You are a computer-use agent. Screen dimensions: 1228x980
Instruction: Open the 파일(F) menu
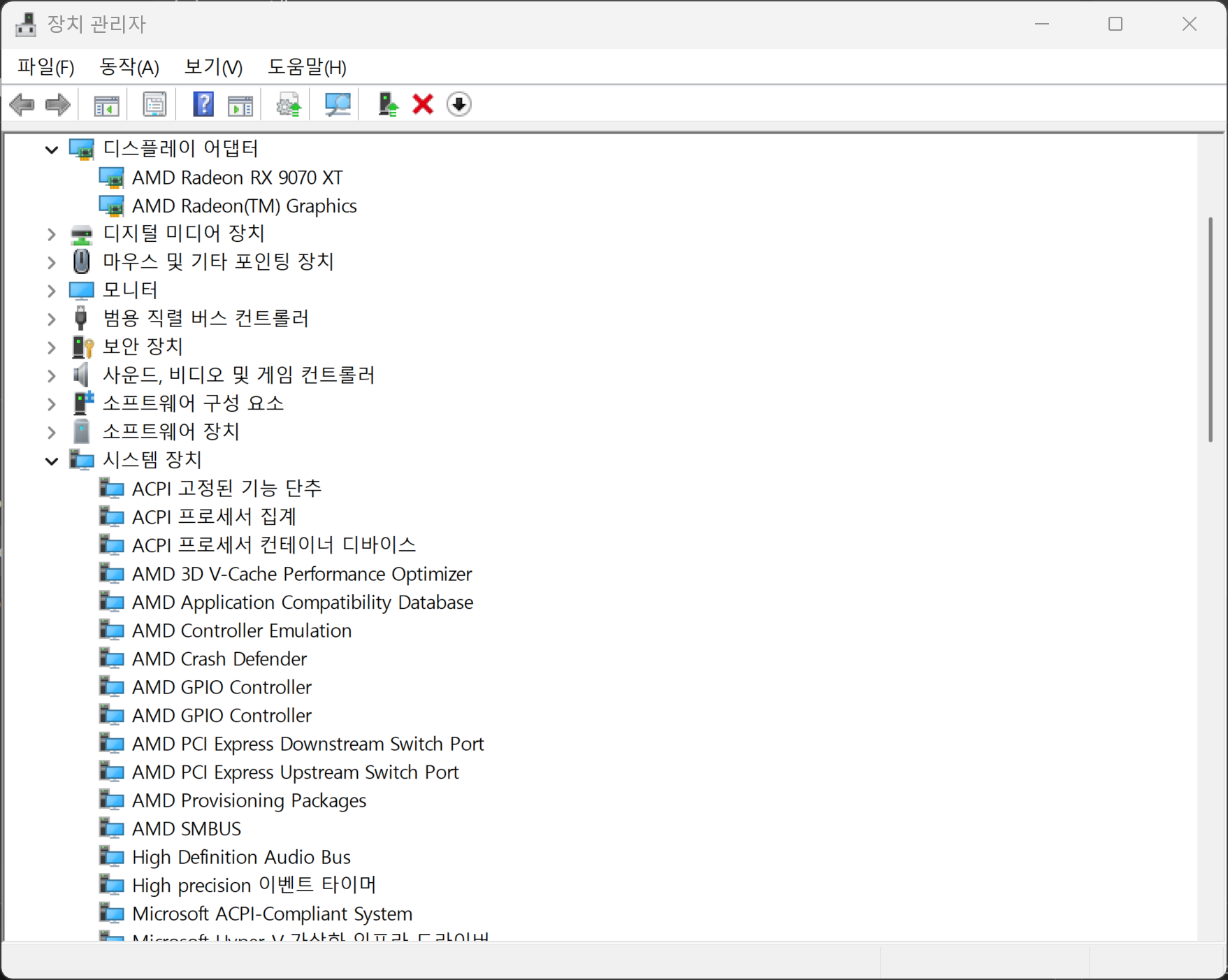[45, 66]
